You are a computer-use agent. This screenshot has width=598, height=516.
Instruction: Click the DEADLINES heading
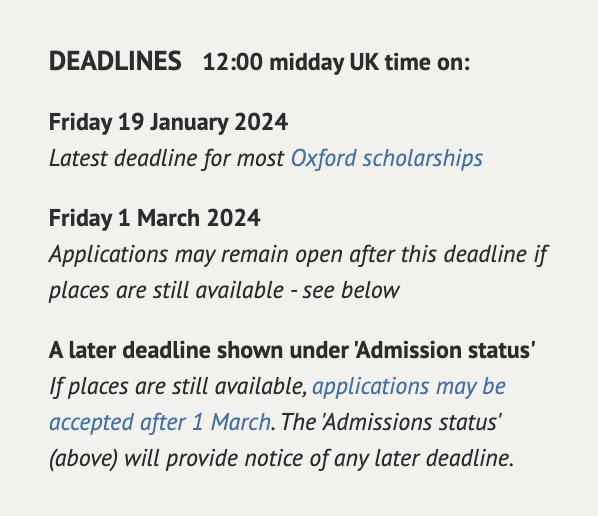[115, 61]
